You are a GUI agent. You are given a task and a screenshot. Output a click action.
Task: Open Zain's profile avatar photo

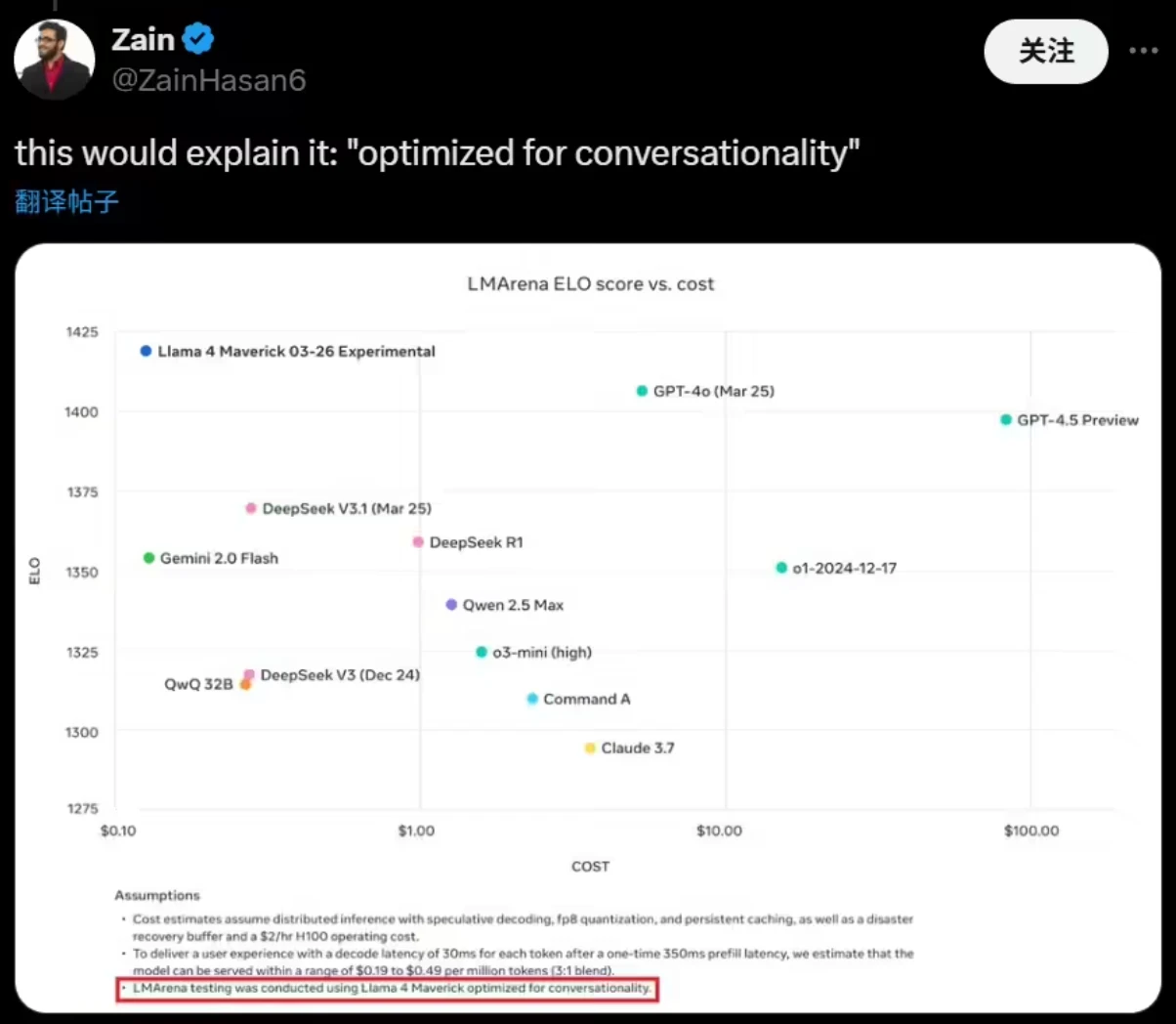(x=55, y=60)
